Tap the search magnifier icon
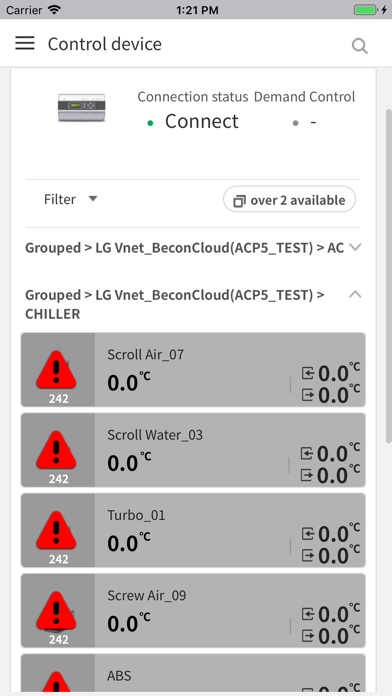 (360, 46)
